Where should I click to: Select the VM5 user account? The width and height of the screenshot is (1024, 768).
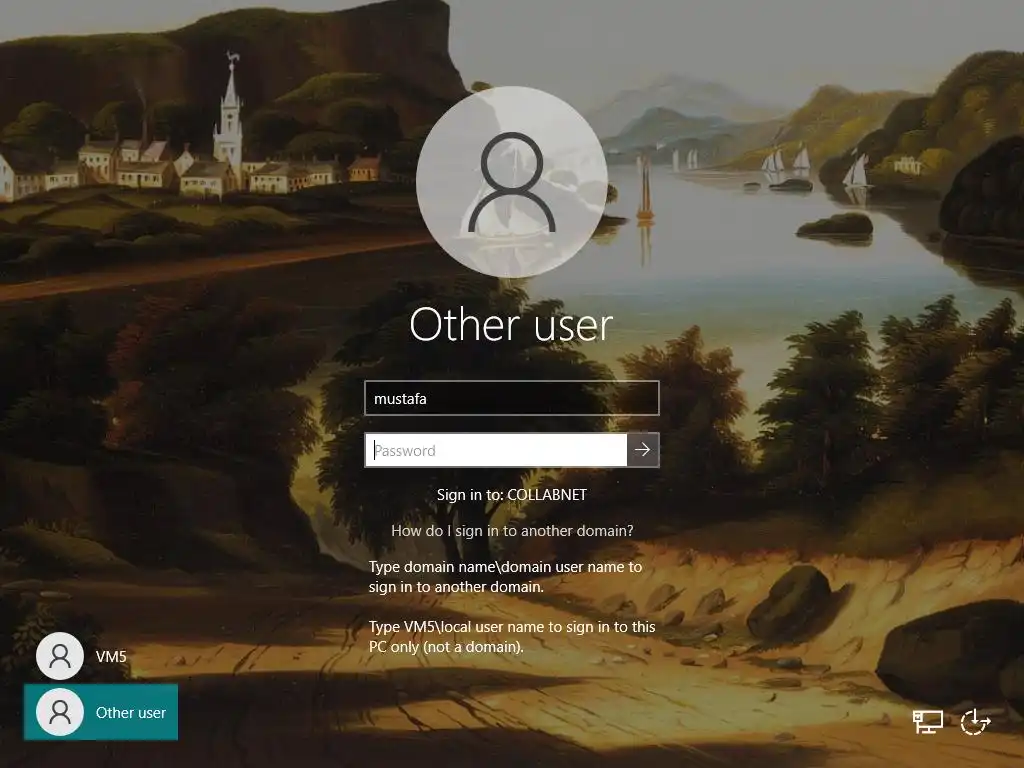(x=82, y=656)
